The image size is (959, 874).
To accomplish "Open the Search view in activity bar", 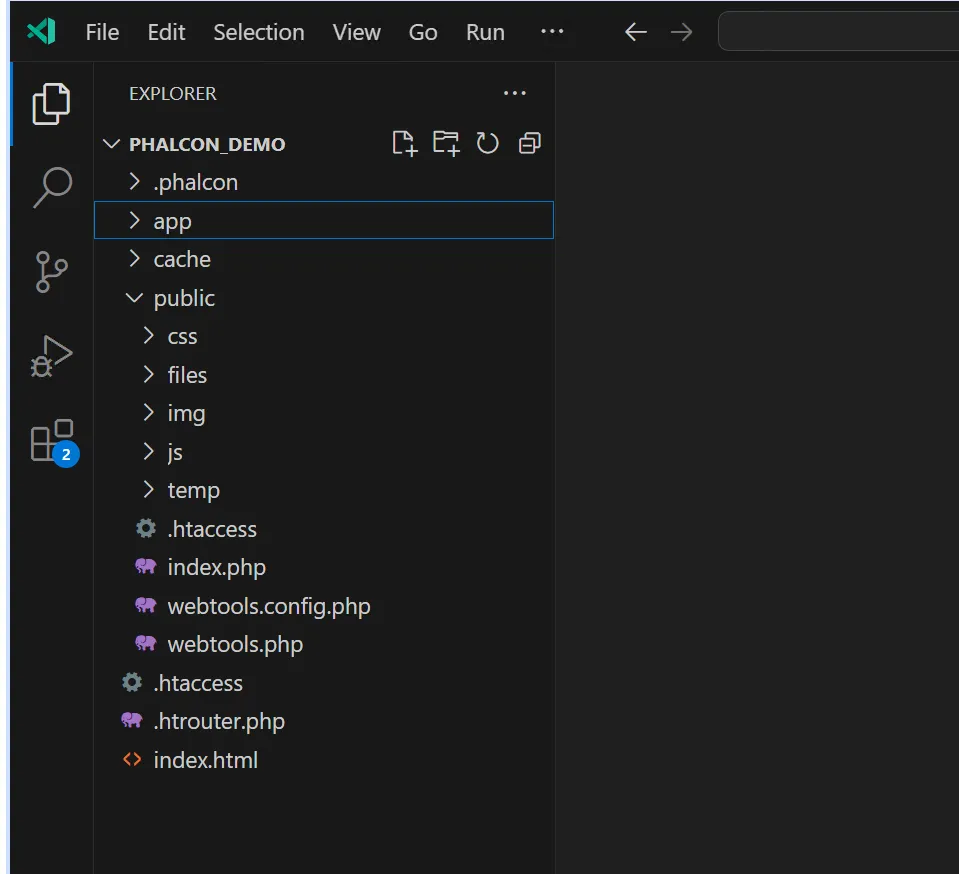I will (x=53, y=188).
